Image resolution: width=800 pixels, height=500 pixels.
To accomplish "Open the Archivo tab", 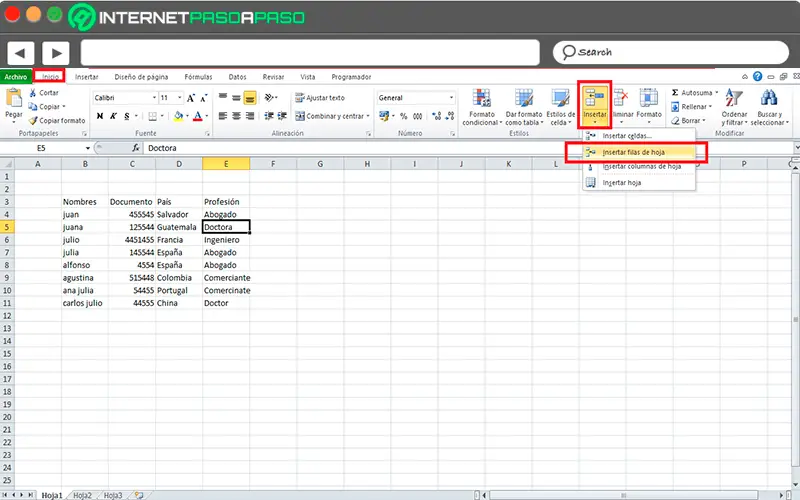I will (x=16, y=77).
